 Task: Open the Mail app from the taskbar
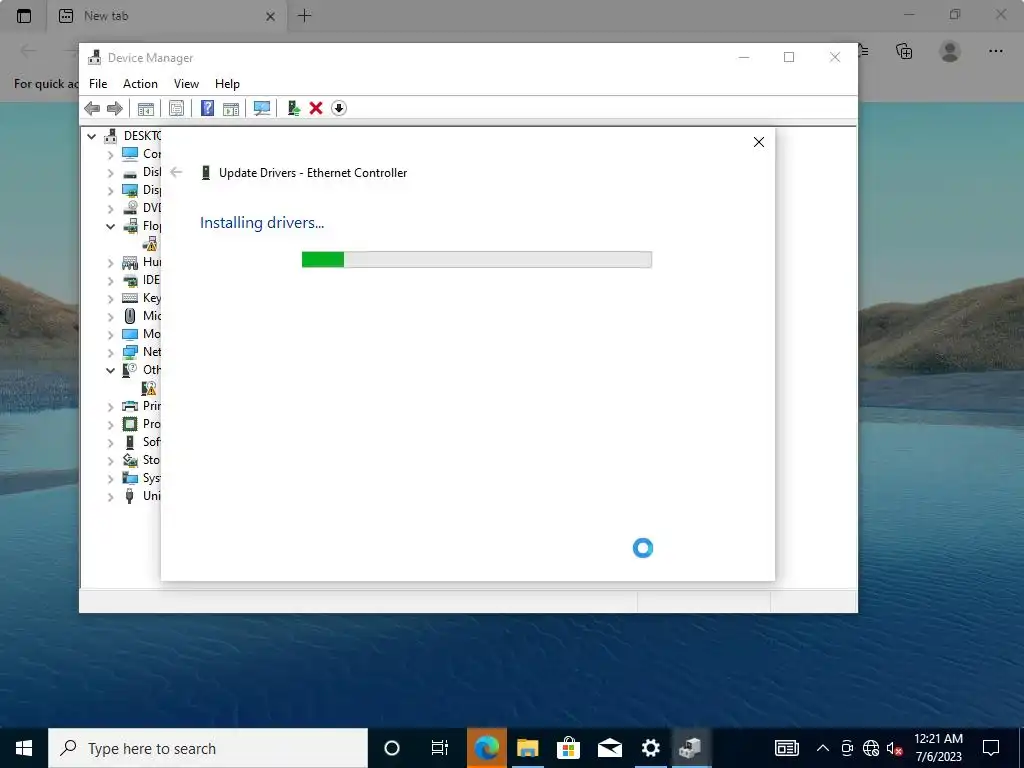click(609, 748)
